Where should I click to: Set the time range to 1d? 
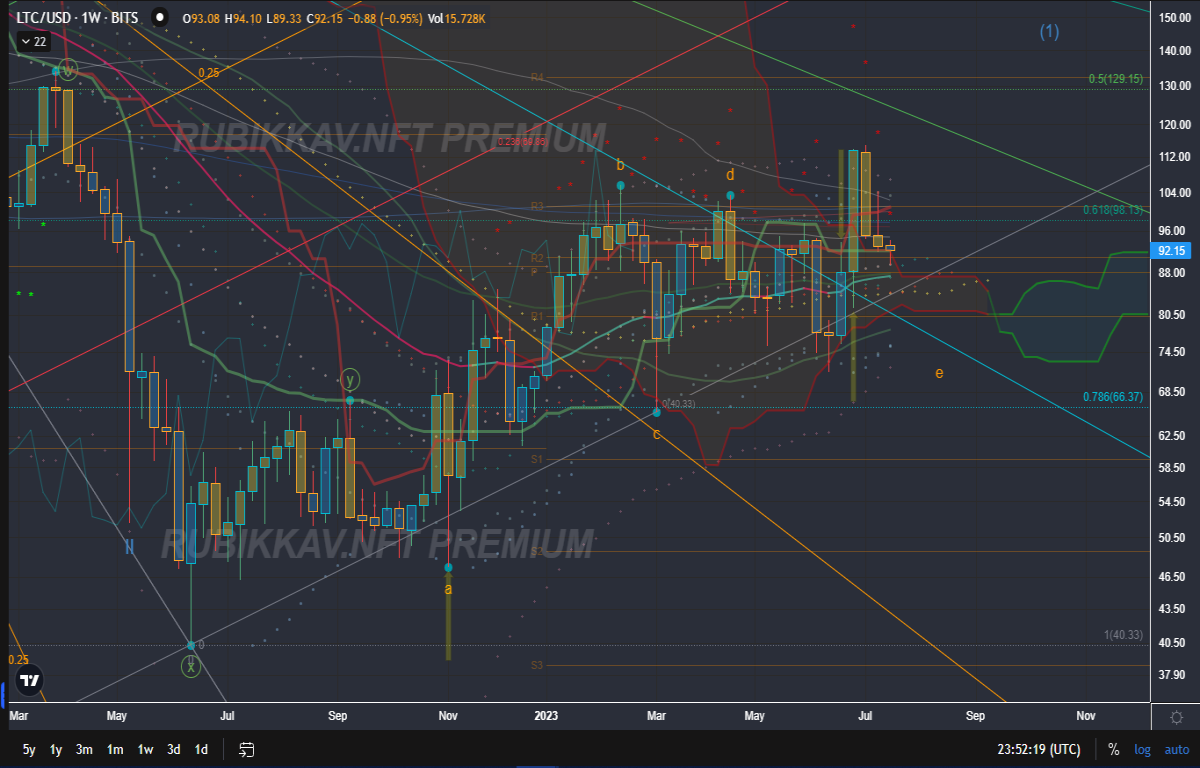(201, 749)
